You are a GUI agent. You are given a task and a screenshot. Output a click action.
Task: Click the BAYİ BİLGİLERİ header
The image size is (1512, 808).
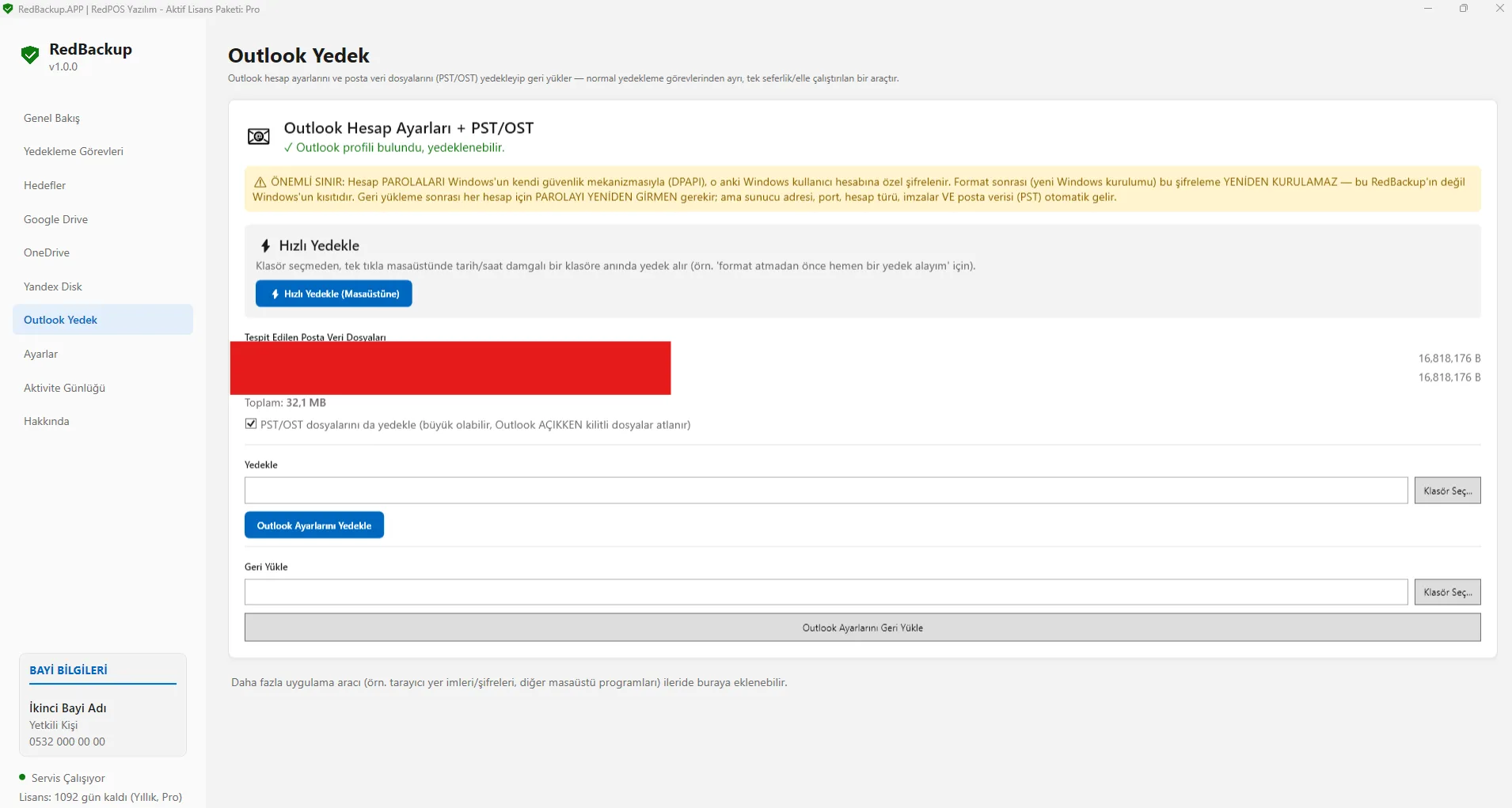tap(68, 670)
